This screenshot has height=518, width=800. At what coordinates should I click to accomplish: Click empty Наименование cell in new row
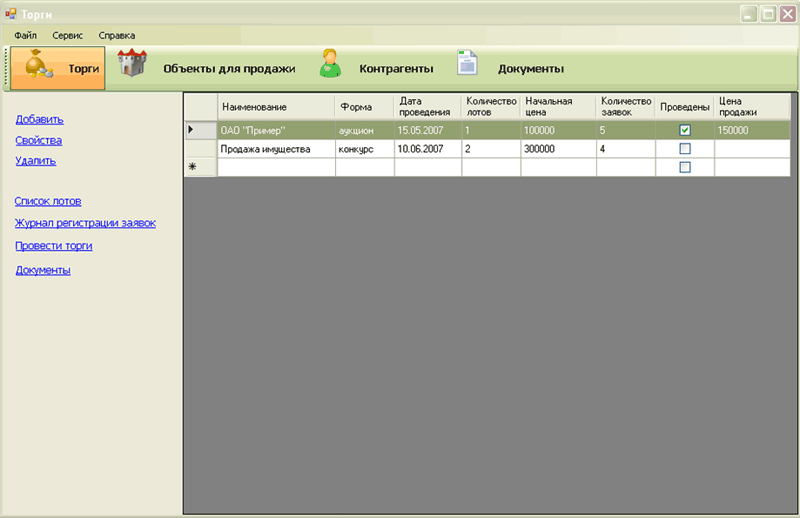[276, 167]
